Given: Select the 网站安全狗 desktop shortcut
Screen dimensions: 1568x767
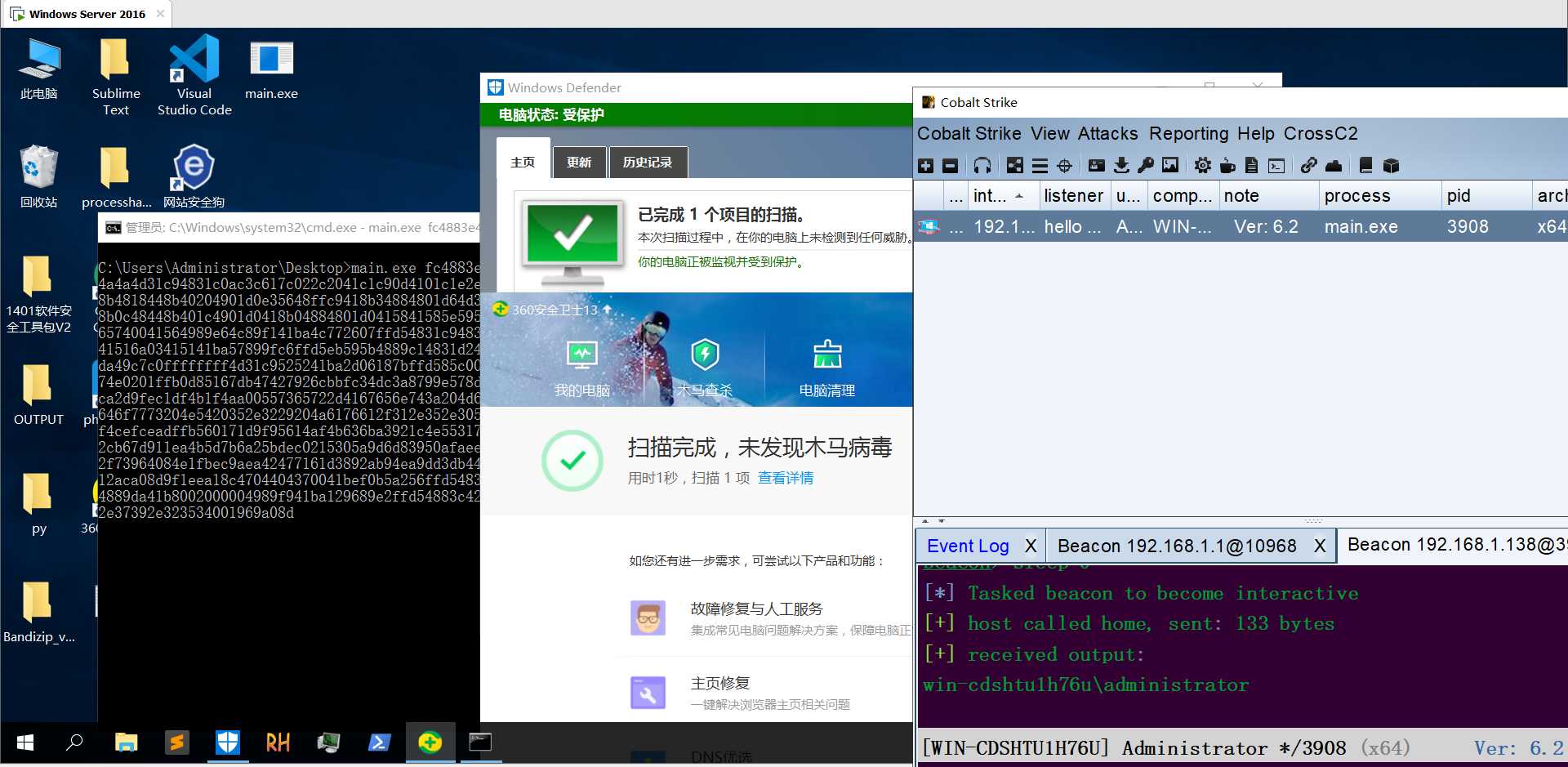Looking at the screenshot, I should [194, 176].
